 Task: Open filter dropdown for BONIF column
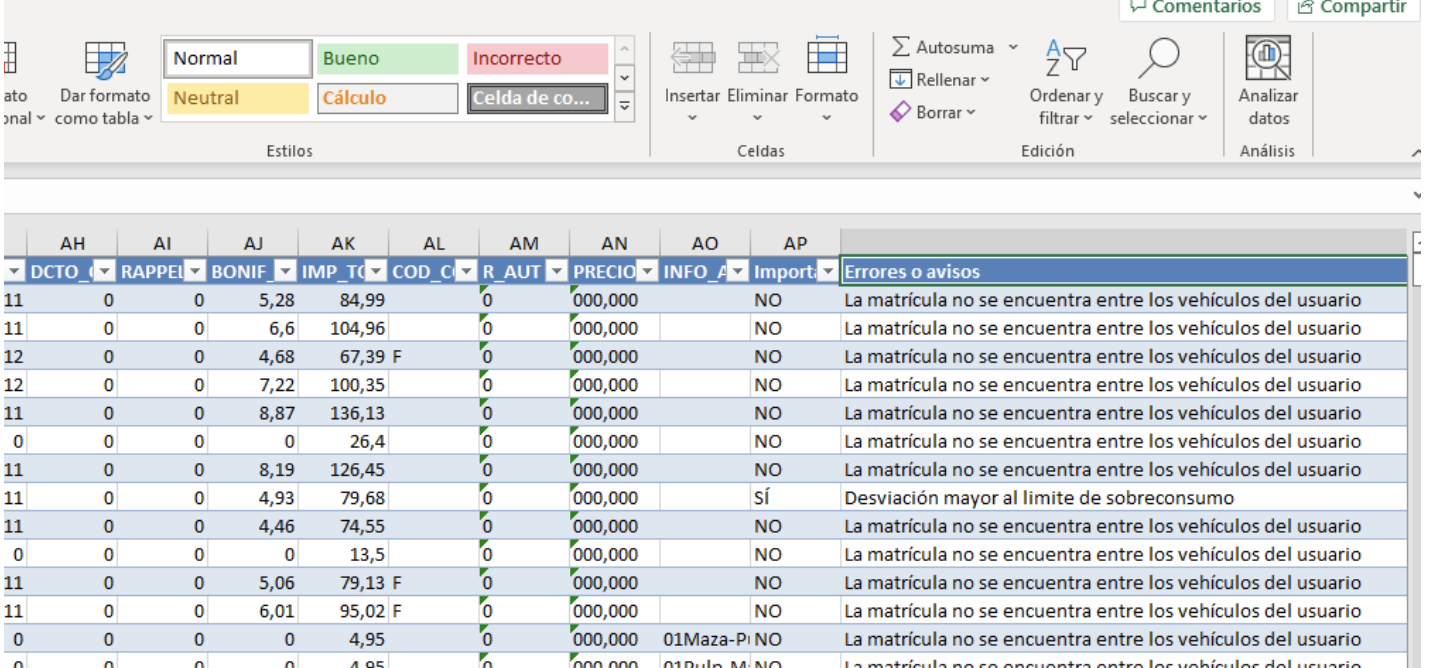click(x=284, y=271)
